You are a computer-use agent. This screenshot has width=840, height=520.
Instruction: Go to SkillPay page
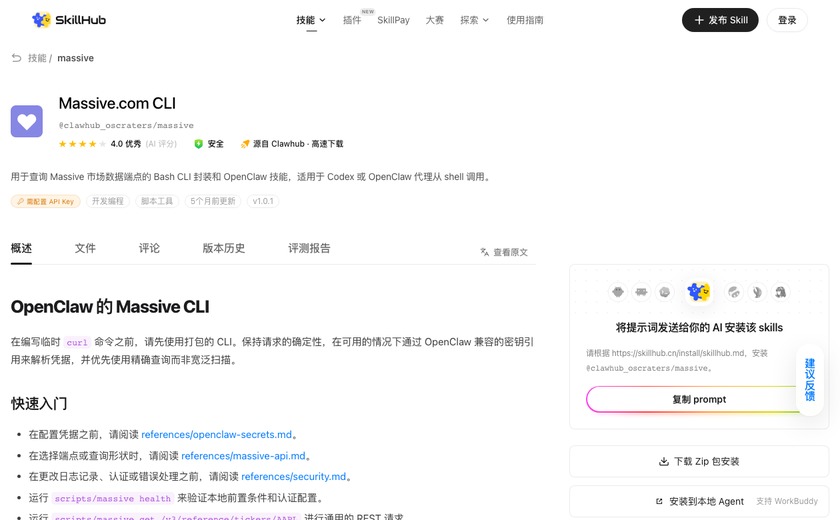click(393, 20)
